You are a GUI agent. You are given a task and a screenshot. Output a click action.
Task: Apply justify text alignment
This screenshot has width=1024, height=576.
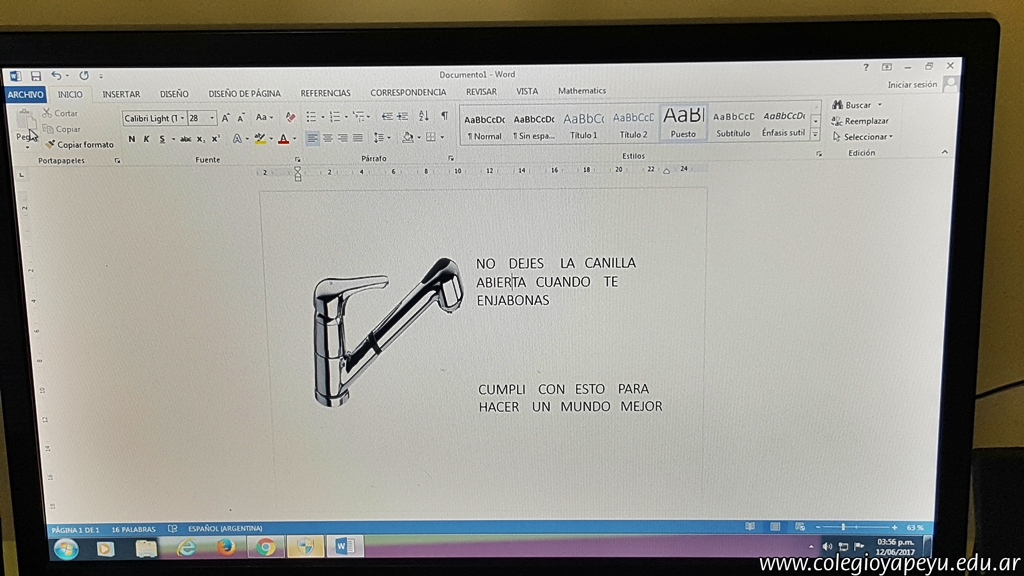click(x=358, y=138)
